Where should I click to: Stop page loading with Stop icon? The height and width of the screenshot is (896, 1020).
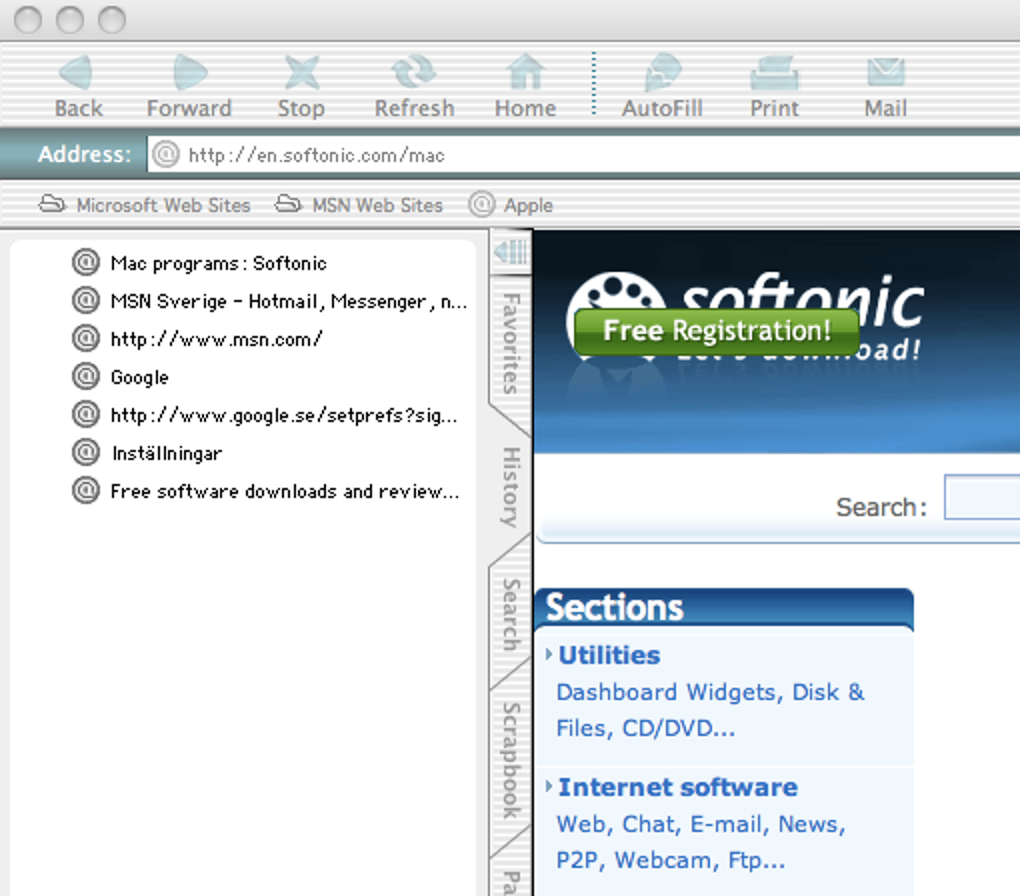[x=302, y=72]
